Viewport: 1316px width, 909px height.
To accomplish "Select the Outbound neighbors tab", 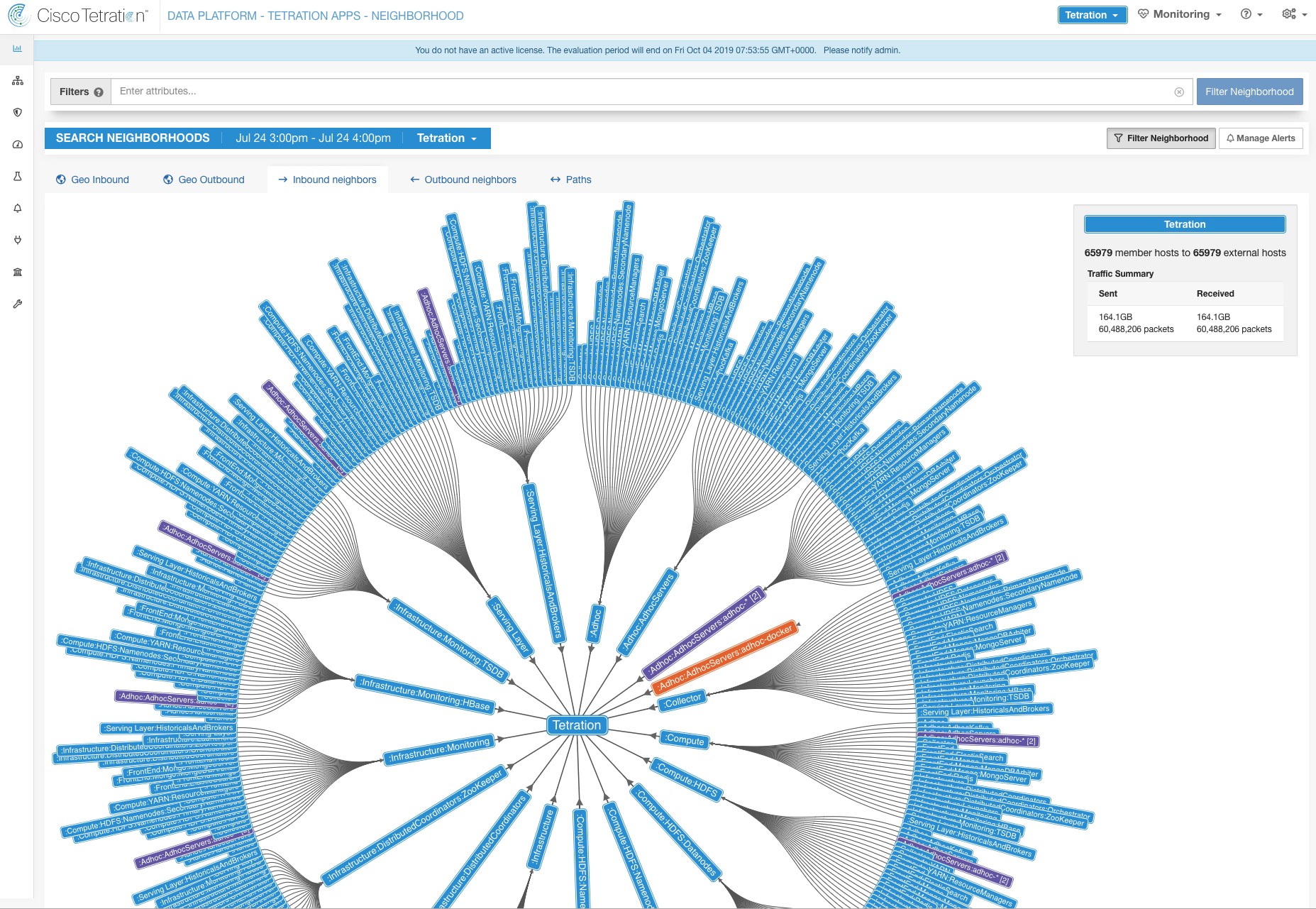I will click(463, 180).
